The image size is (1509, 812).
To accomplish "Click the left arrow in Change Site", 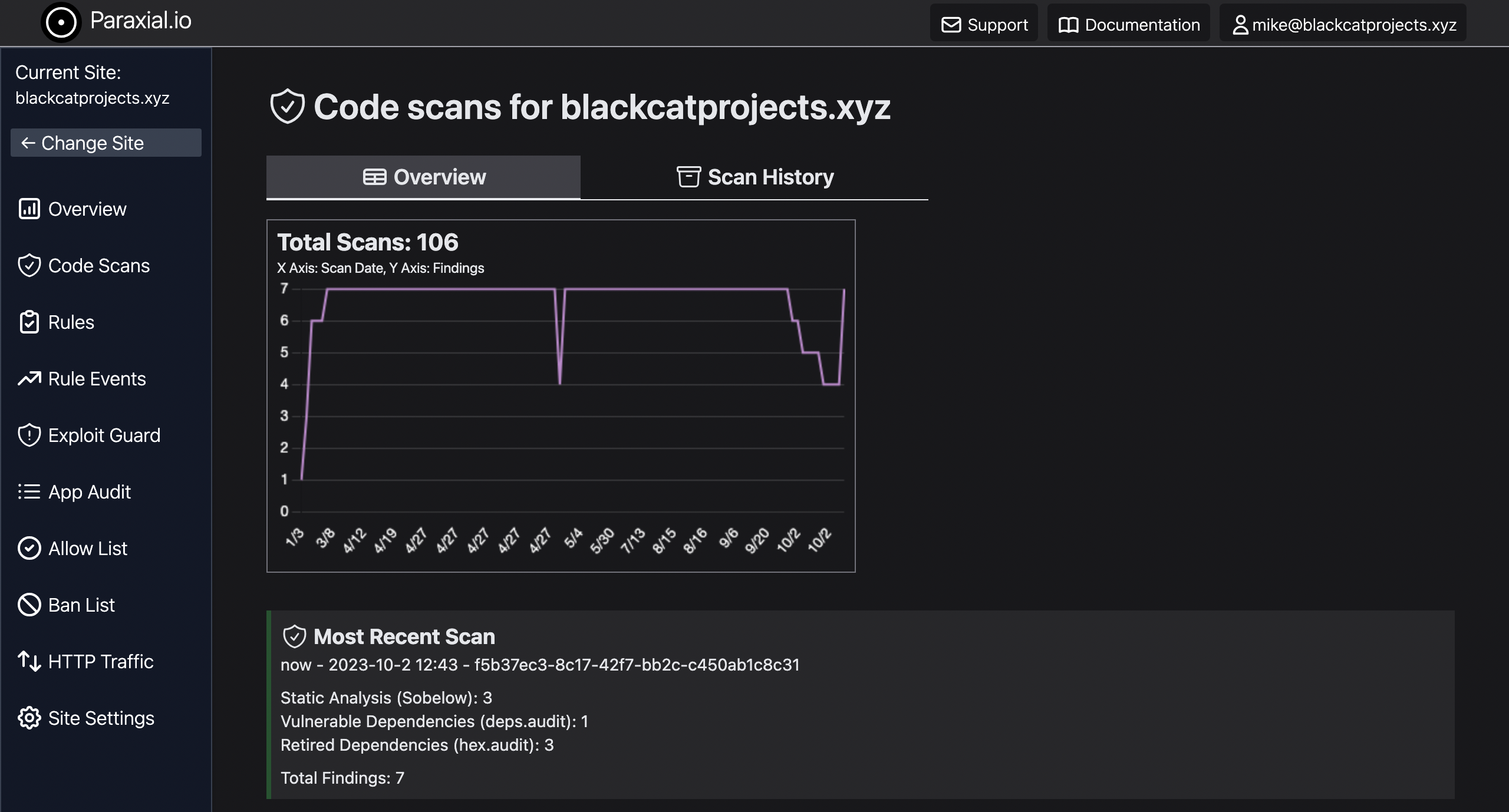I will 28,143.
